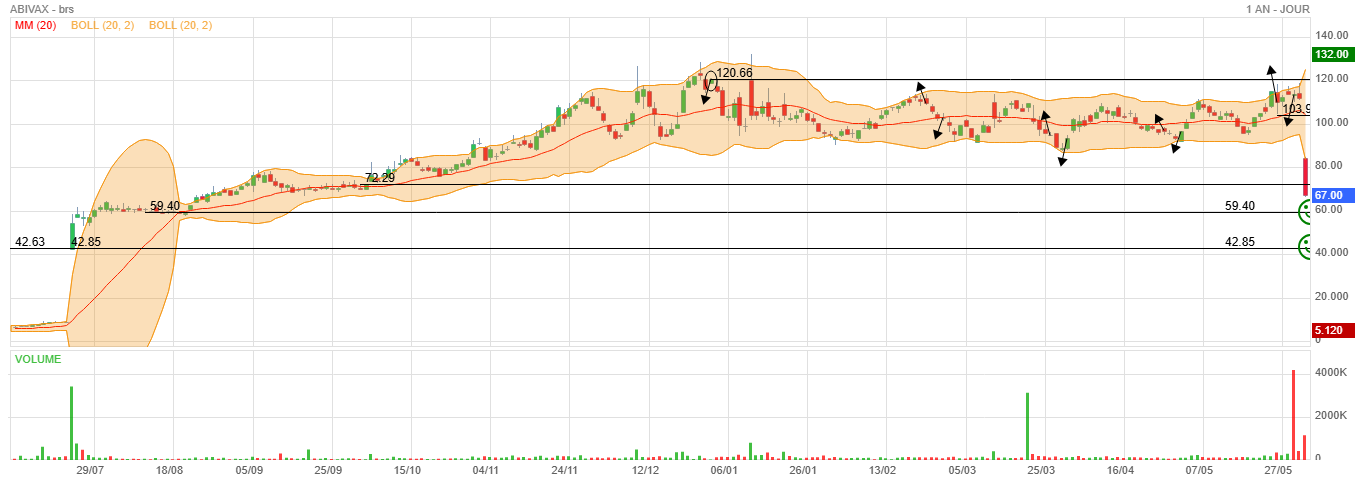The height and width of the screenshot is (480, 1355).
Task: Select the 06/01 date on the axis
Action: [724, 469]
